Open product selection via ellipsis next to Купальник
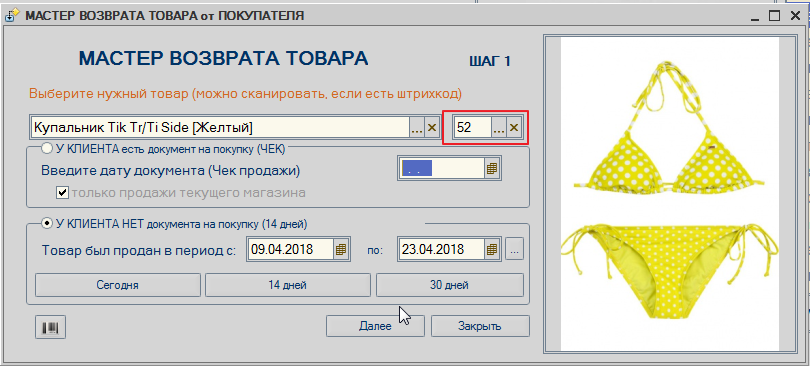Viewport: 810px width, 366px height. point(417,128)
